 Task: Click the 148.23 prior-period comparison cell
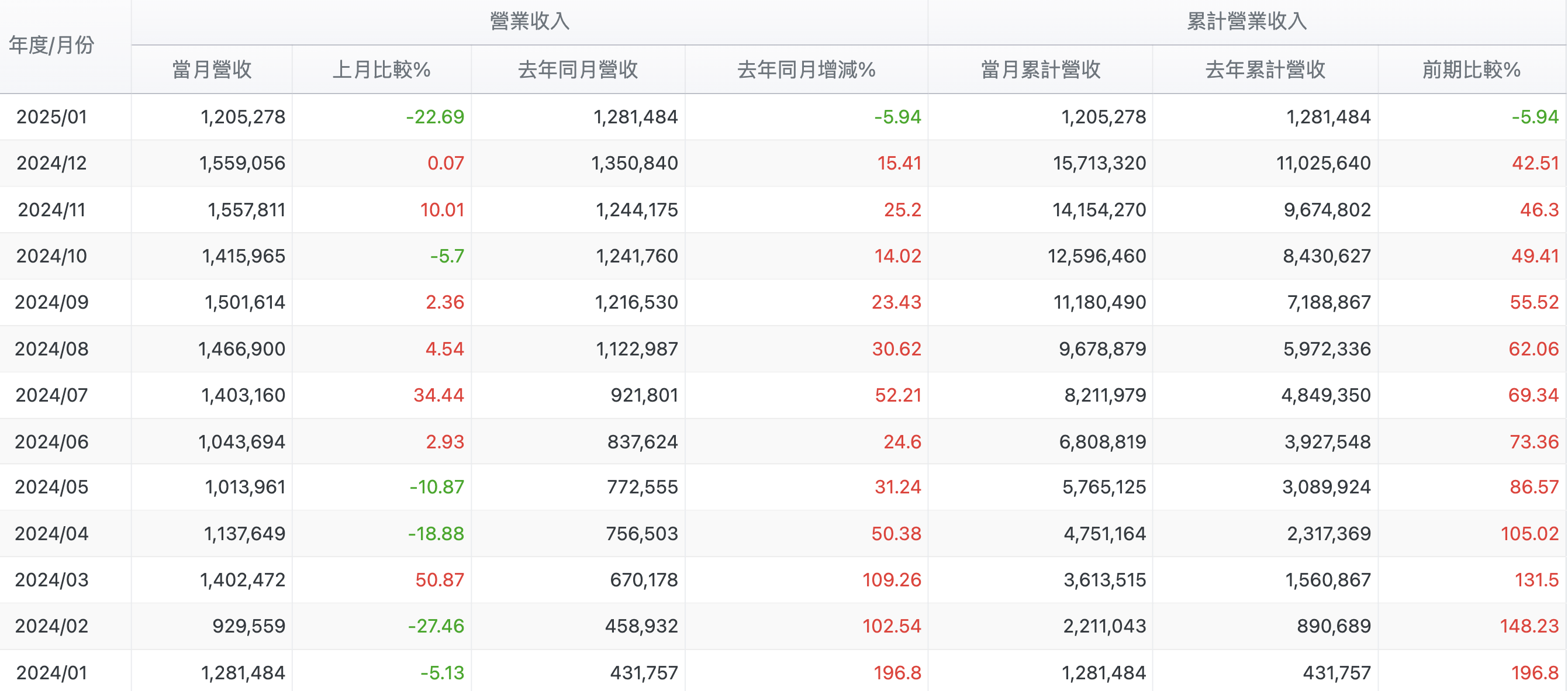[x=1528, y=626]
